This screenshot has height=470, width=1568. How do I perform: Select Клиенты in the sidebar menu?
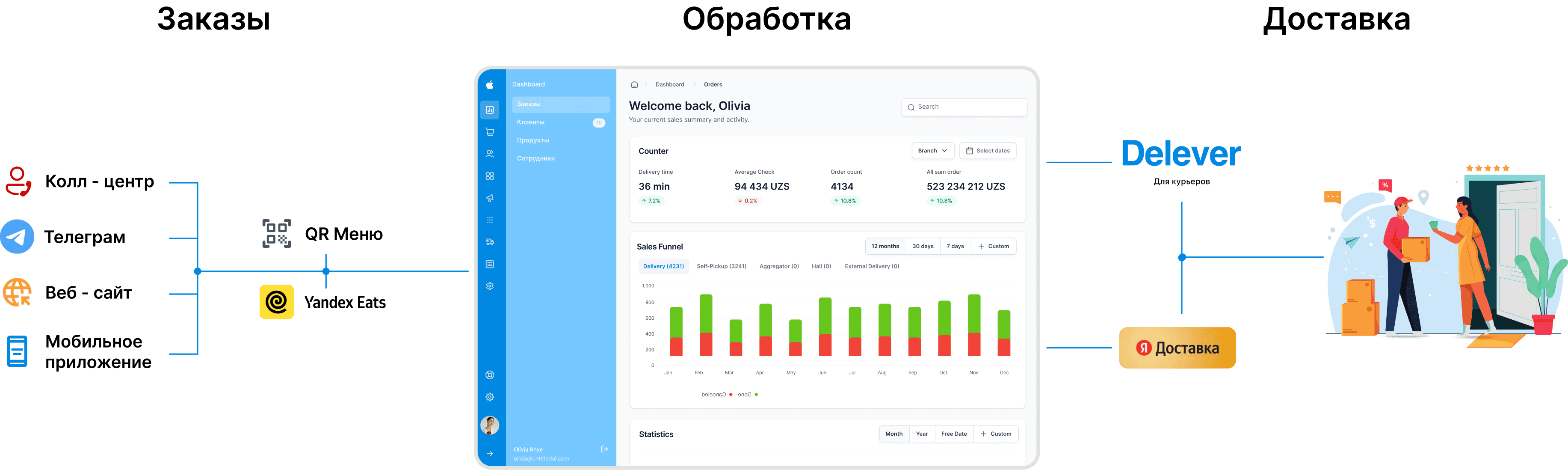tap(531, 122)
